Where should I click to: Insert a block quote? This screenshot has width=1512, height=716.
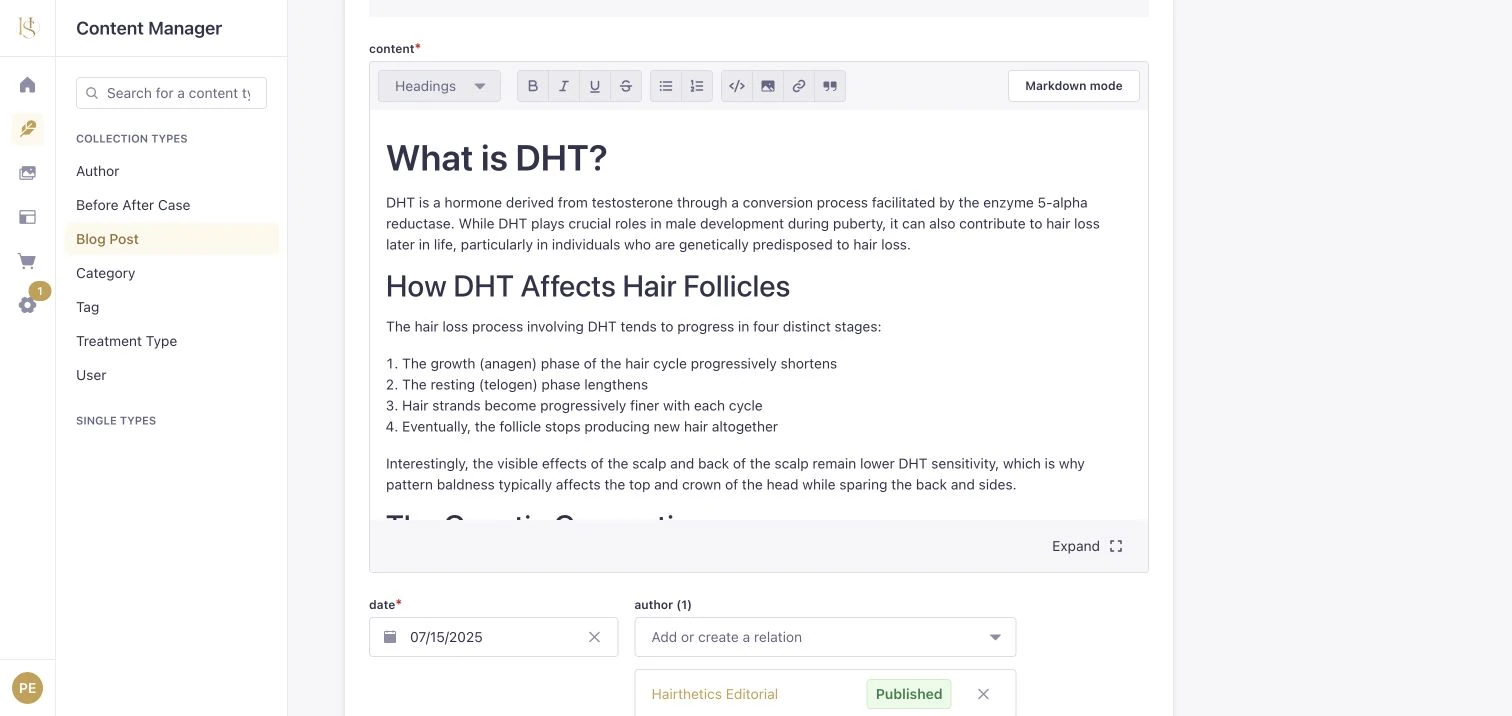(x=830, y=86)
